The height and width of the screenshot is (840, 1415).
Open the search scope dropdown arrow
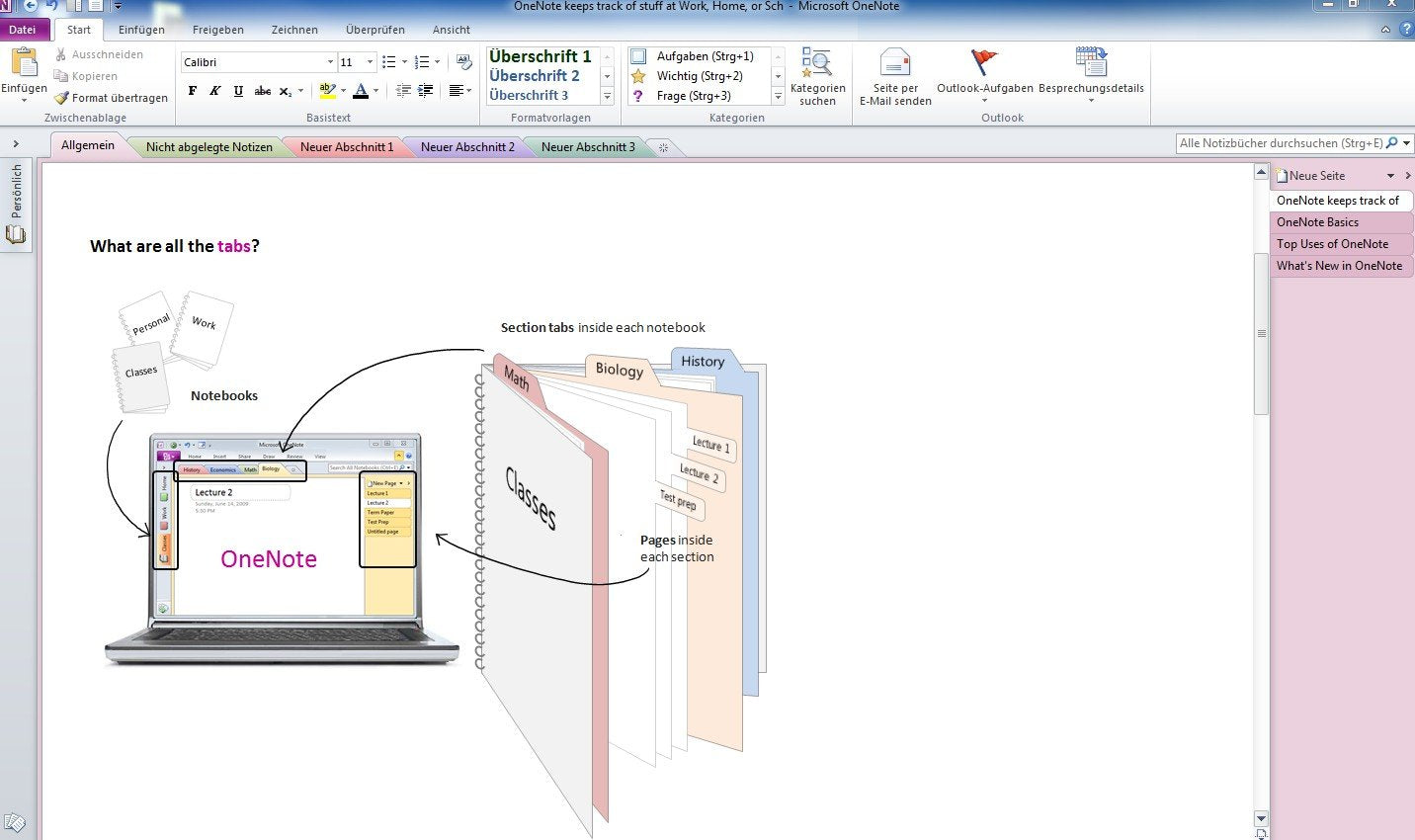coord(1407,143)
